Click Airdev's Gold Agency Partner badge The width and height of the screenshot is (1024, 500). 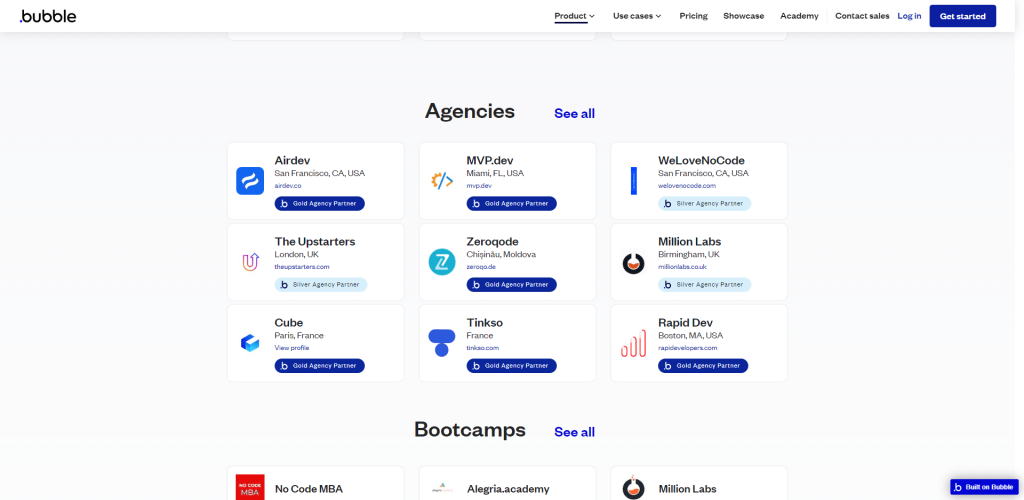pos(319,204)
